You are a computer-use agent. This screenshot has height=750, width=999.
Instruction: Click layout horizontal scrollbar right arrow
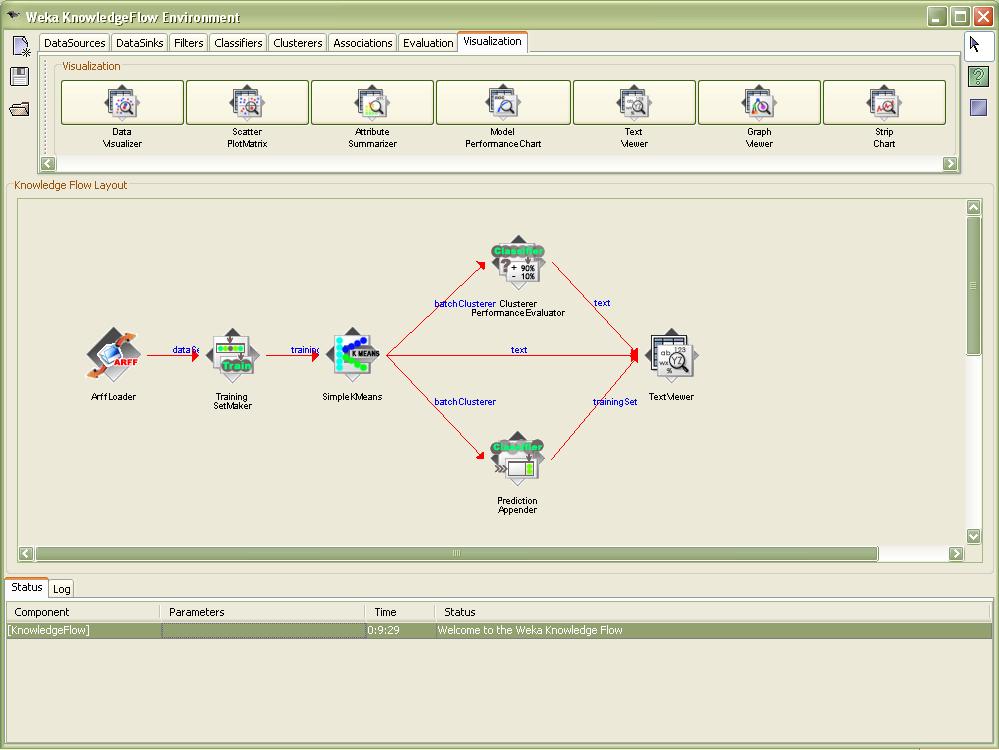pyautogui.click(x=956, y=553)
